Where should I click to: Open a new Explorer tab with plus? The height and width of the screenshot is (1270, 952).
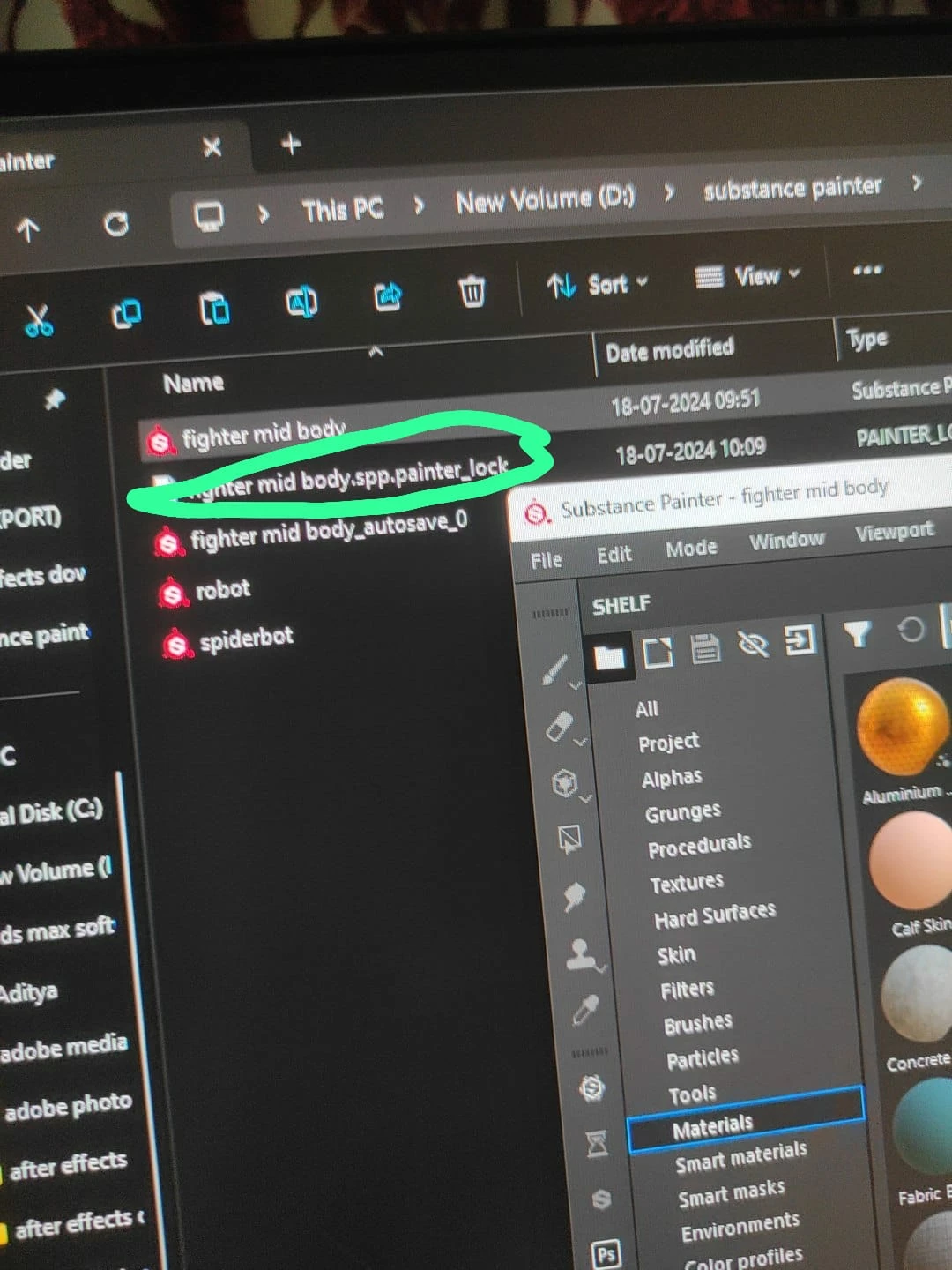tap(291, 143)
